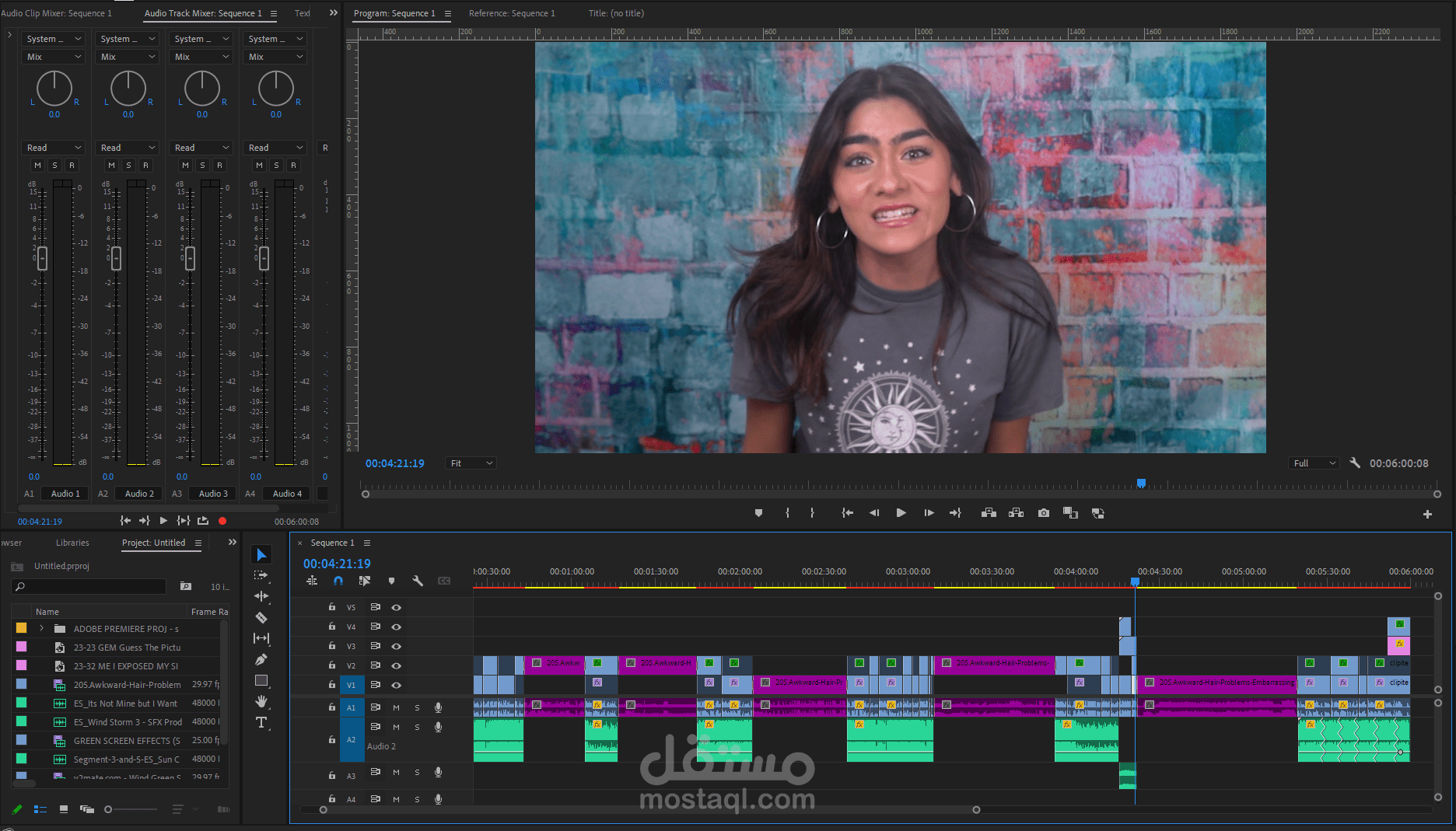The image size is (1456, 831).
Task: Open Program: Sequence 1 panel menu
Action: pyautogui.click(x=448, y=13)
